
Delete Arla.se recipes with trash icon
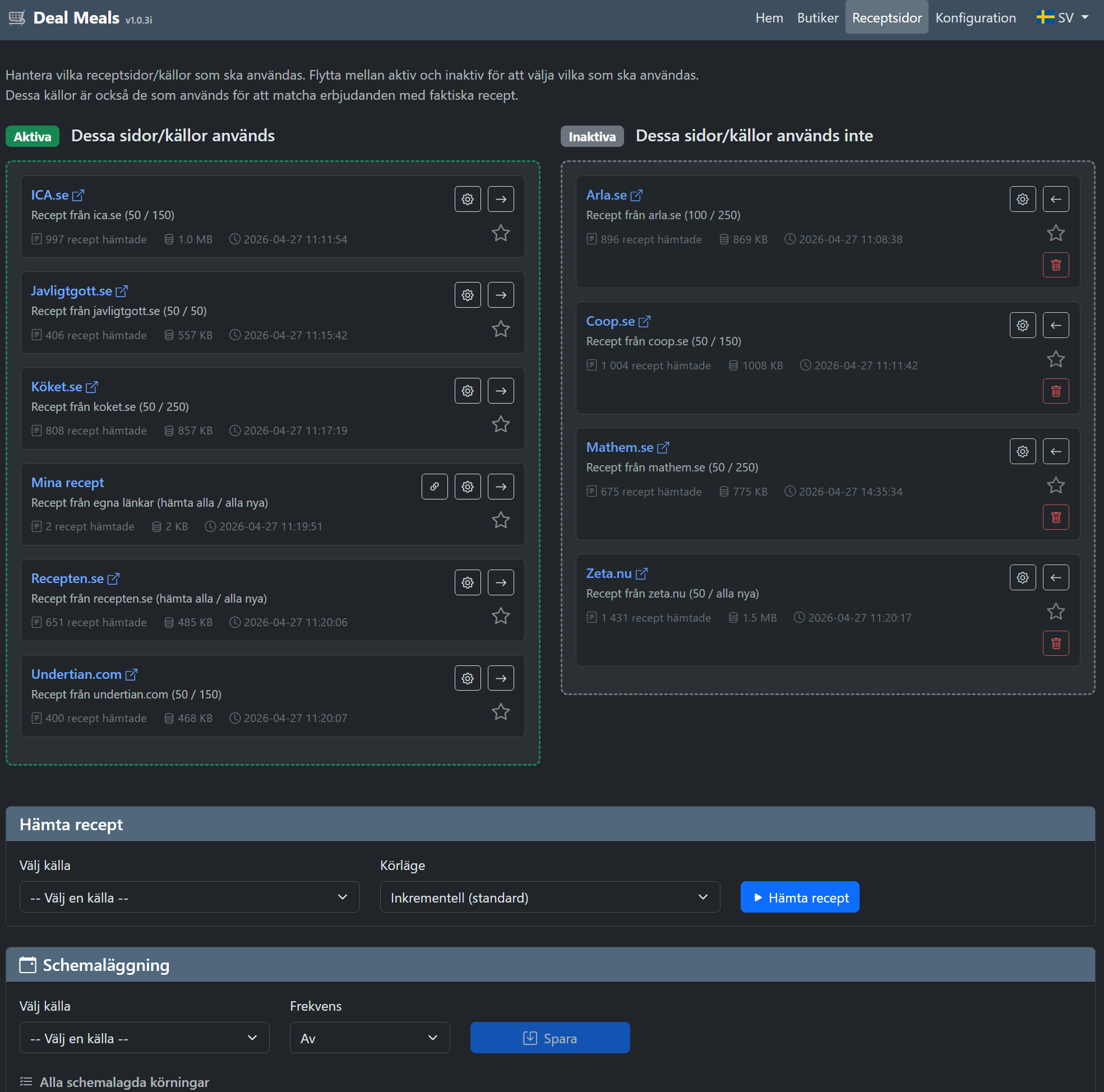pyautogui.click(x=1055, y=265)
